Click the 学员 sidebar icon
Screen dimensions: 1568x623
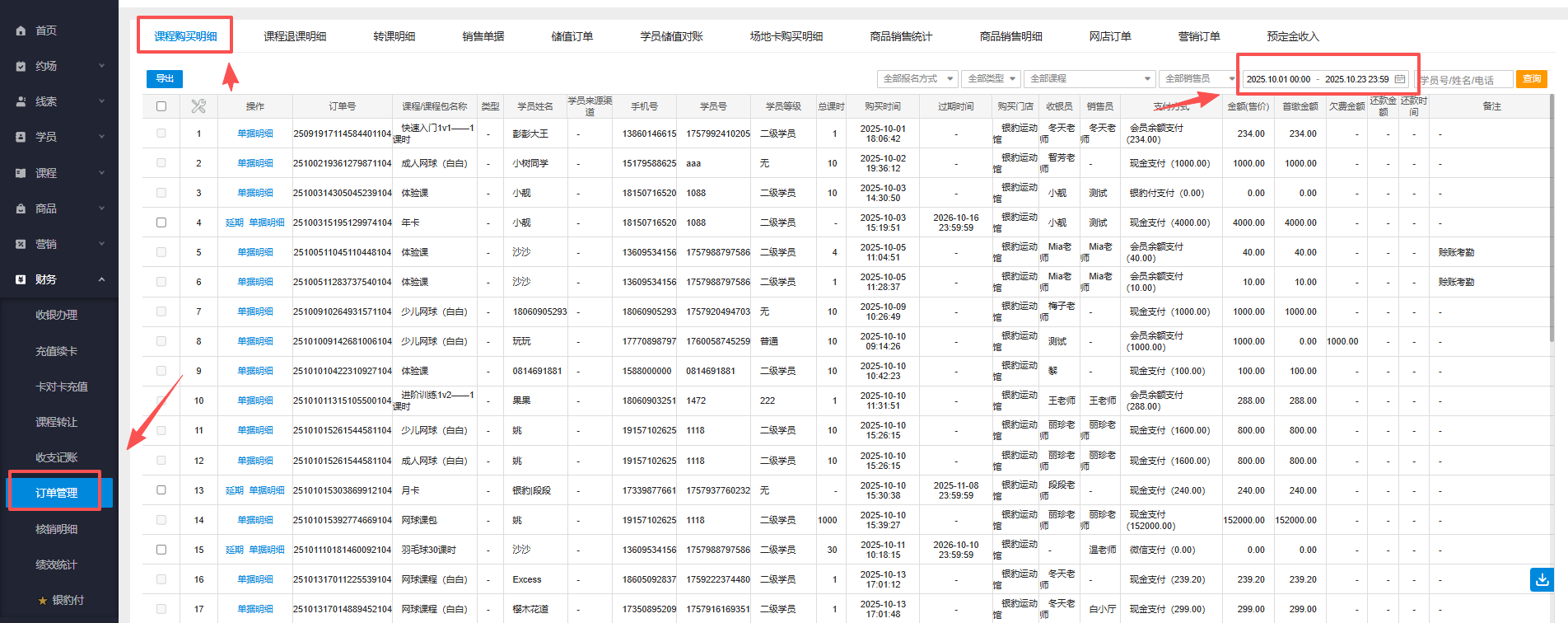click(x=21, y=137)
